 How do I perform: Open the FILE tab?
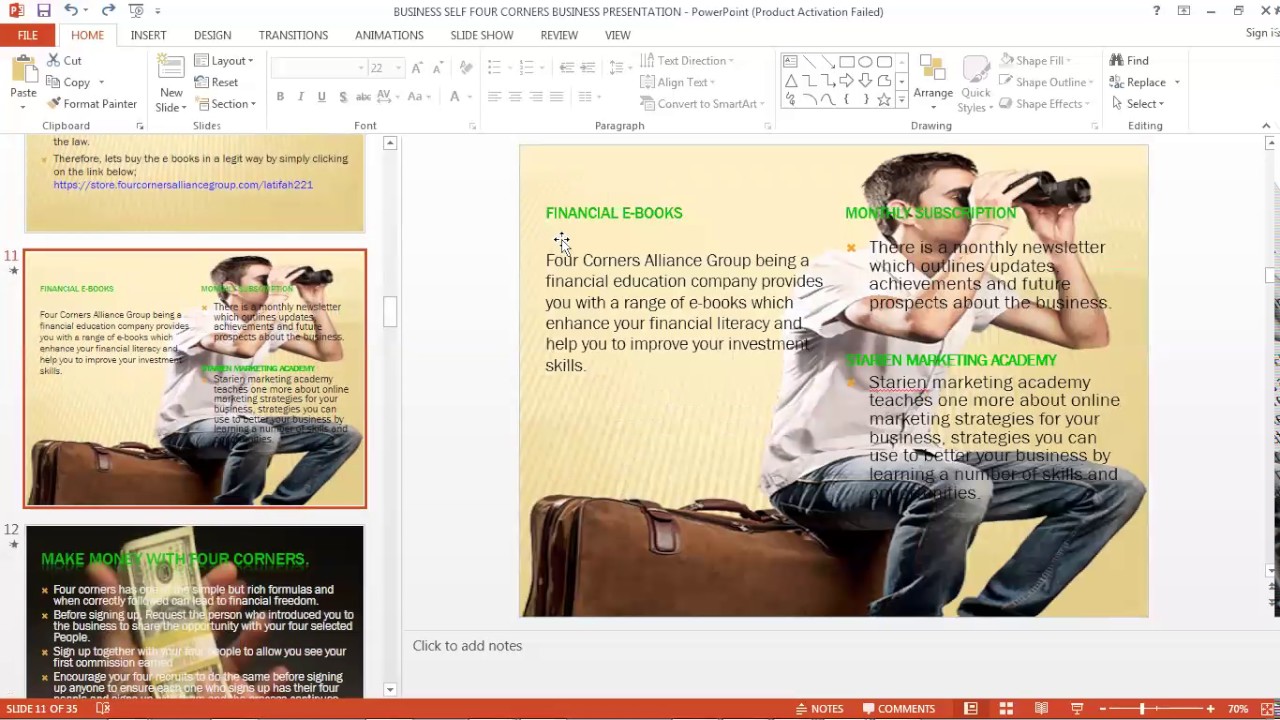28,35
